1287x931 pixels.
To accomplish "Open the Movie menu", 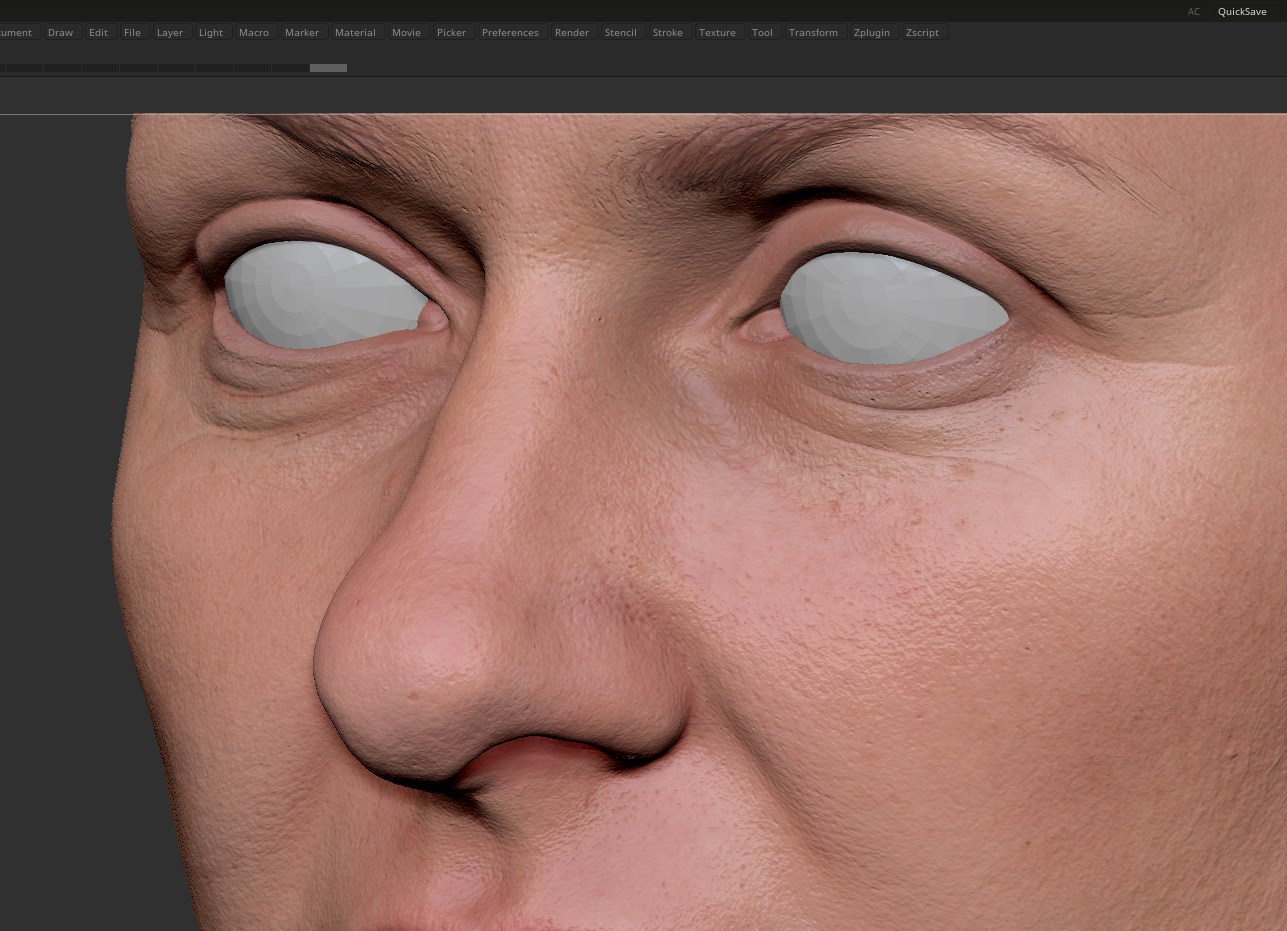I will click(406, 33).
